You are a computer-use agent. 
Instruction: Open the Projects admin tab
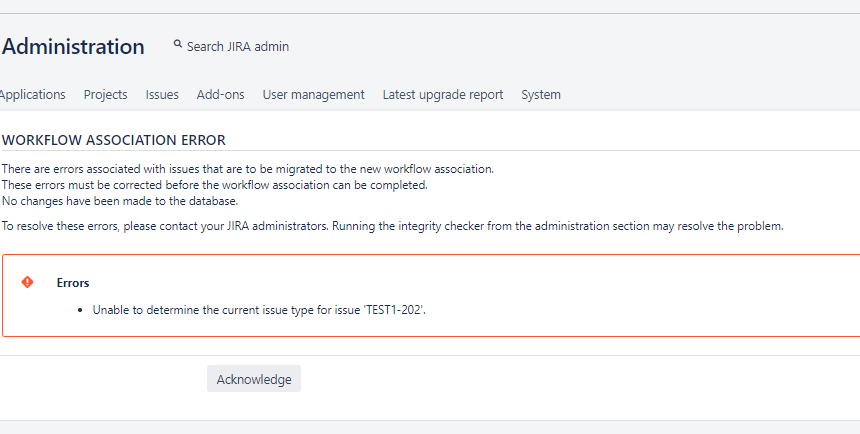coord(105,94)
